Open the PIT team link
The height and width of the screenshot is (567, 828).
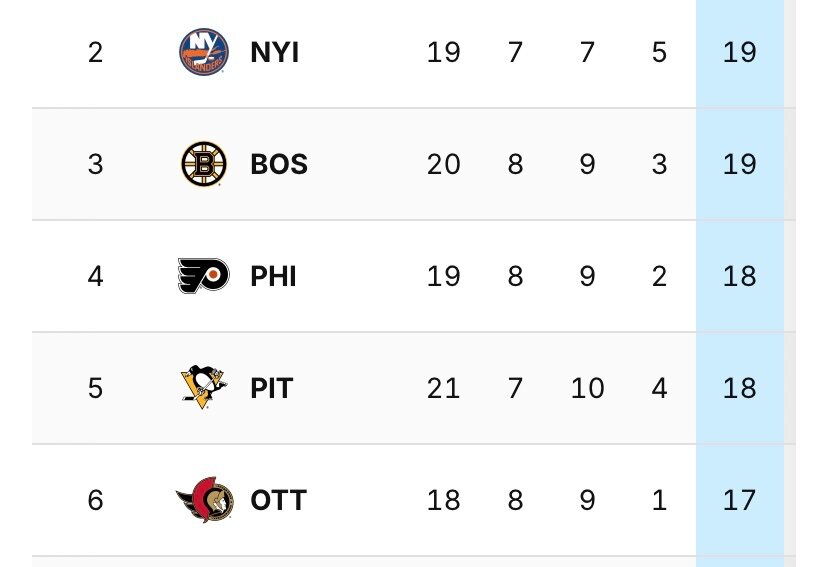271,388
